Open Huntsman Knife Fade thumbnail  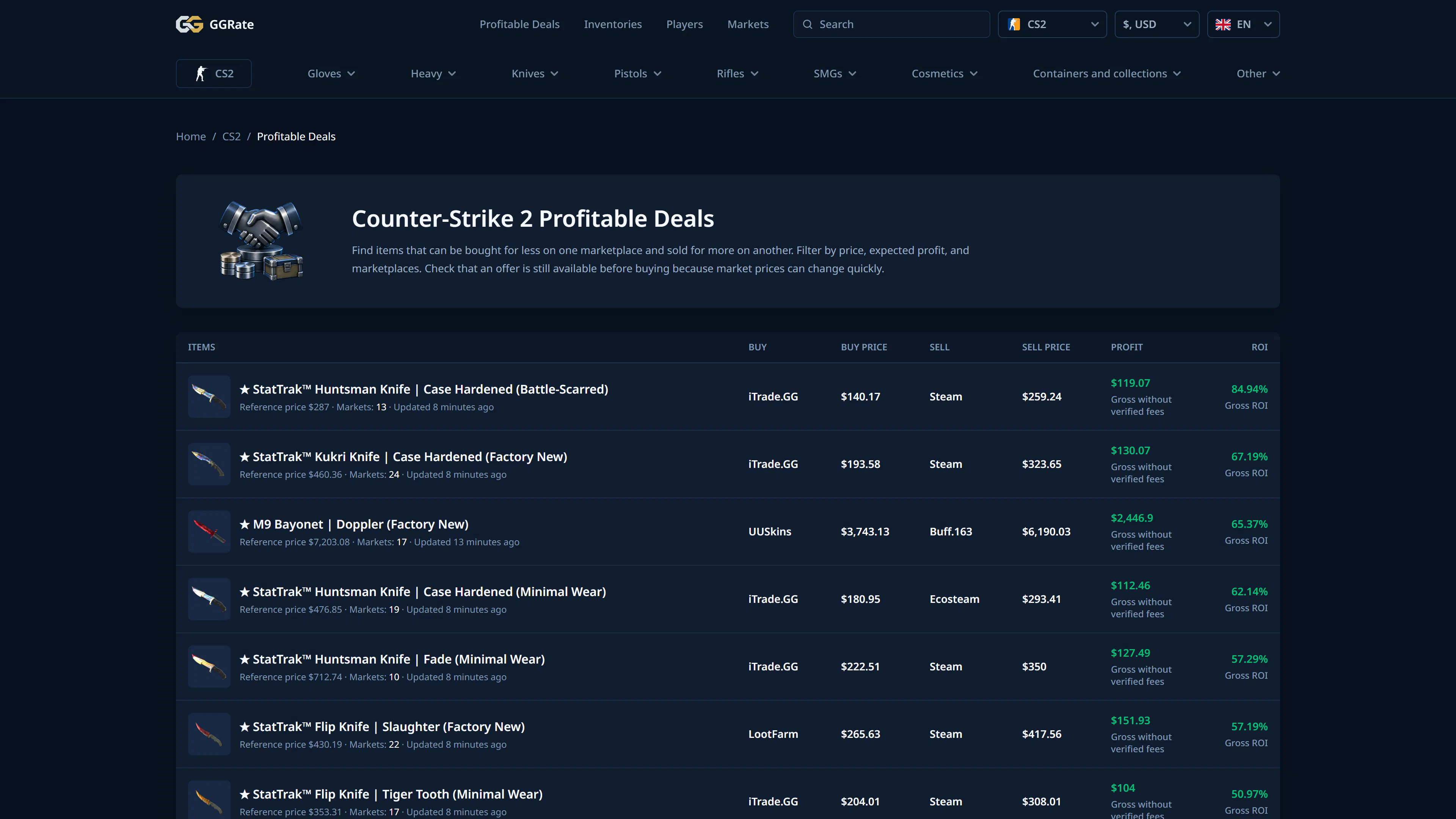click(x=209, y=667)
